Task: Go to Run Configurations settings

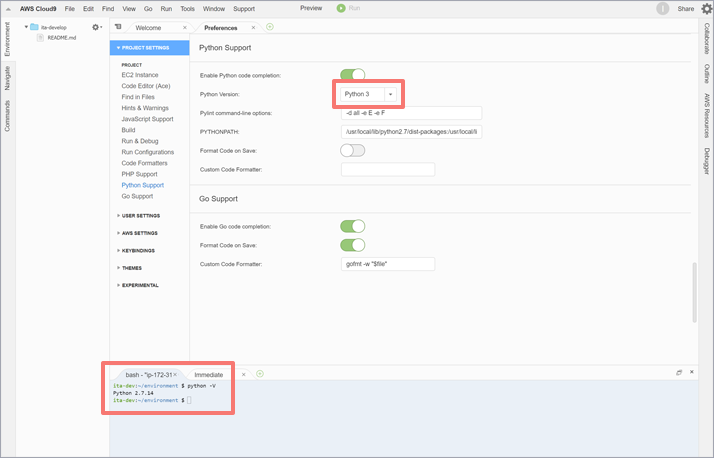Action: point(148,152)
